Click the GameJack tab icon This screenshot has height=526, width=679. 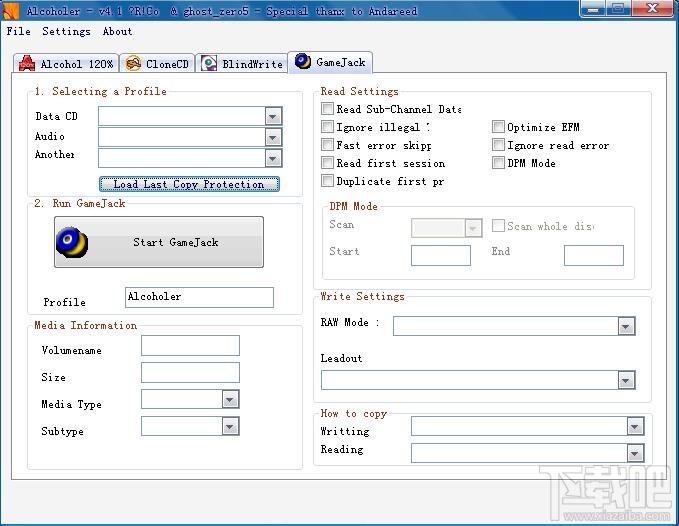(303, 61)
